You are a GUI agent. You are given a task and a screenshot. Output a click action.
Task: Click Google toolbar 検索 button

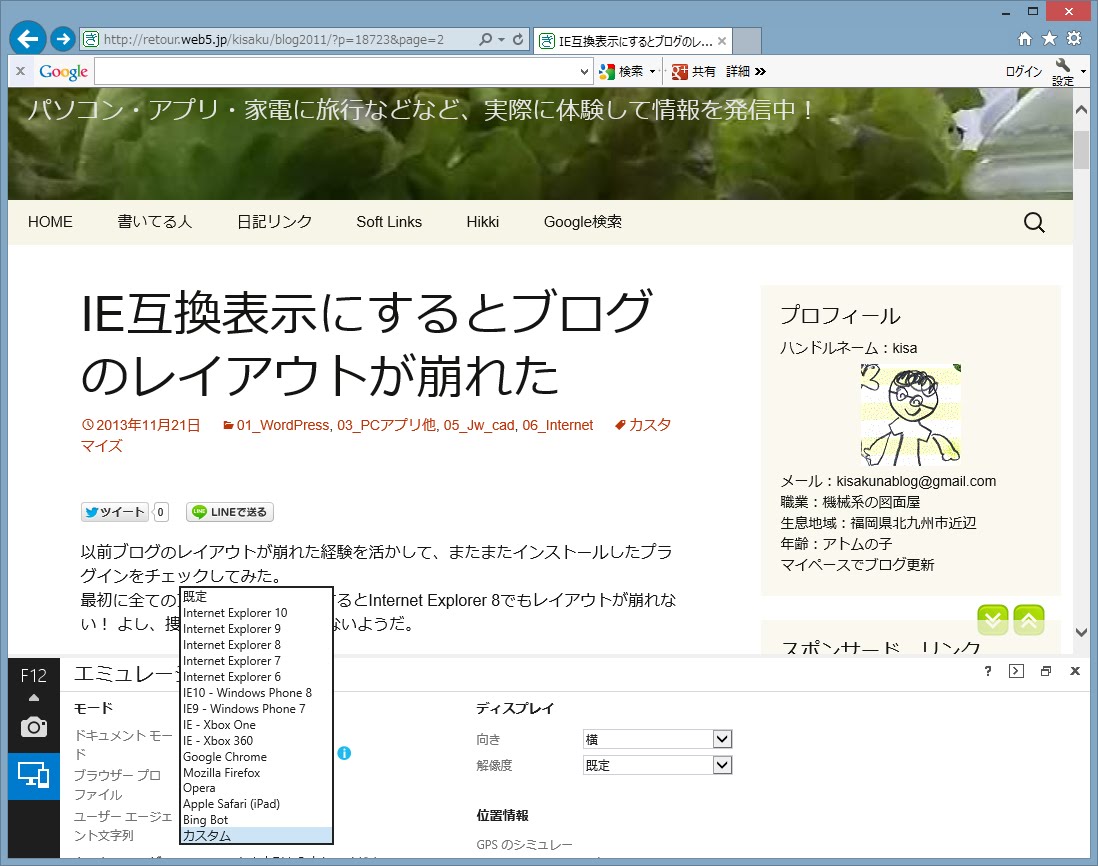coord(621,71)
